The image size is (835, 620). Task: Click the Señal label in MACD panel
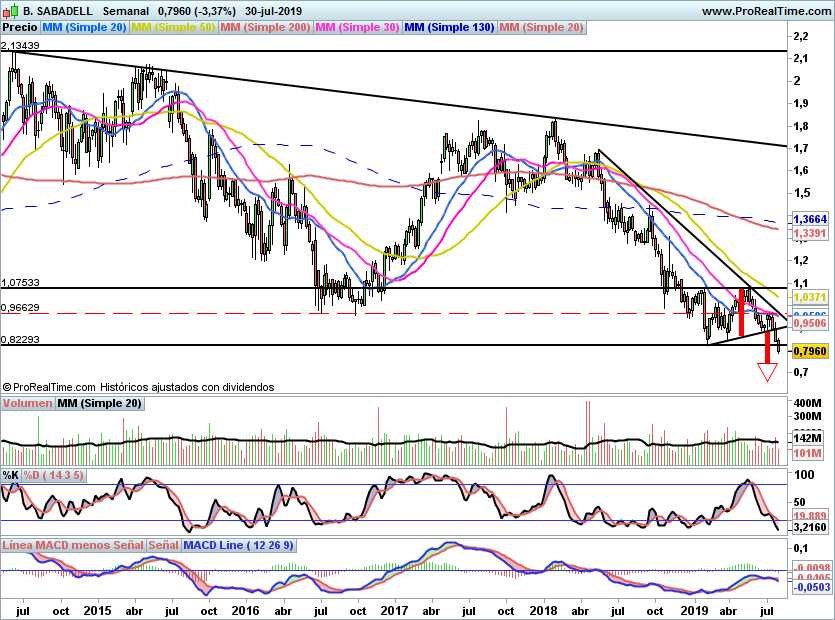tap(163, 545)
